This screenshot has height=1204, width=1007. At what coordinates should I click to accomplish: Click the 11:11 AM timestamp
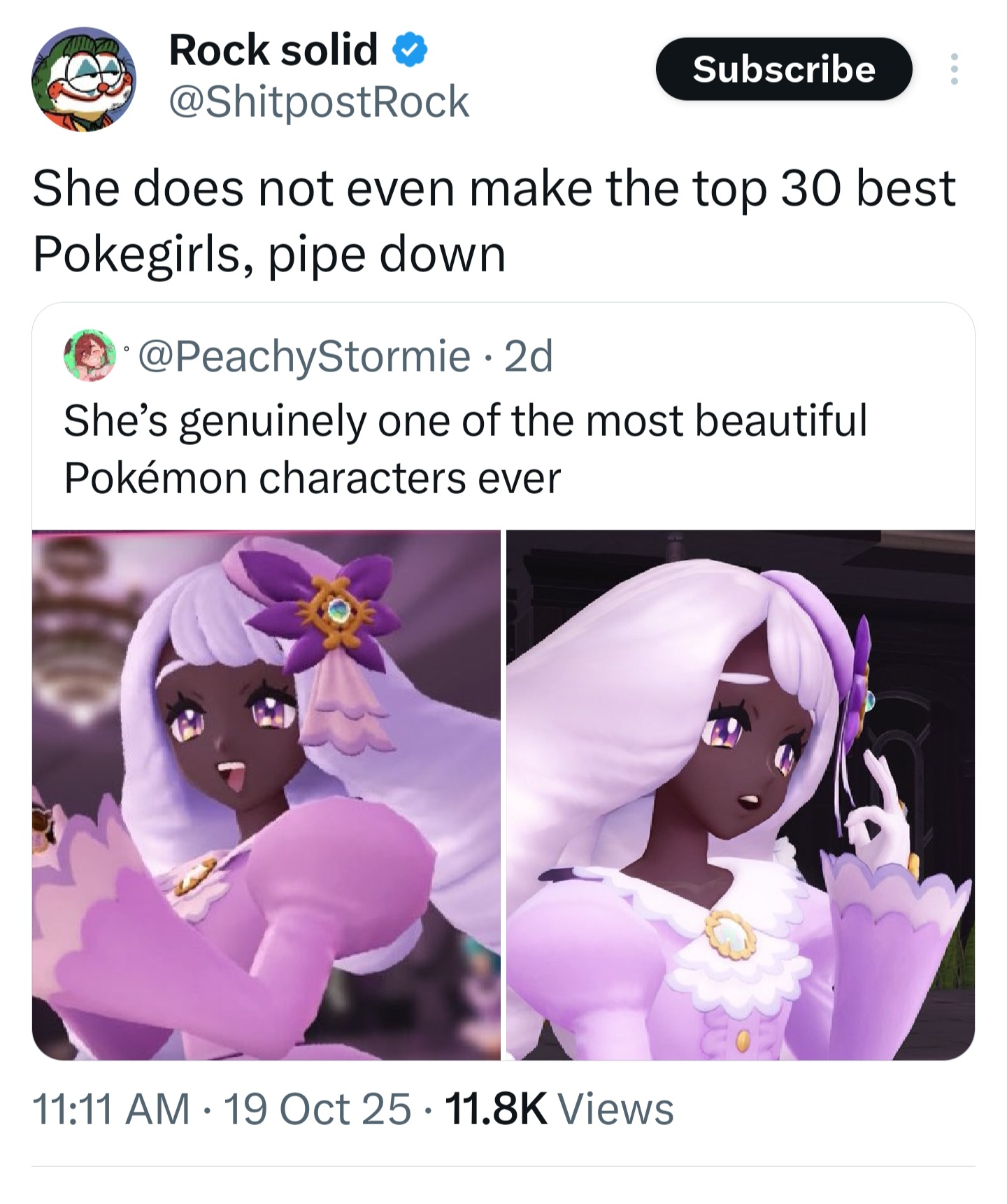(111, 1109)
